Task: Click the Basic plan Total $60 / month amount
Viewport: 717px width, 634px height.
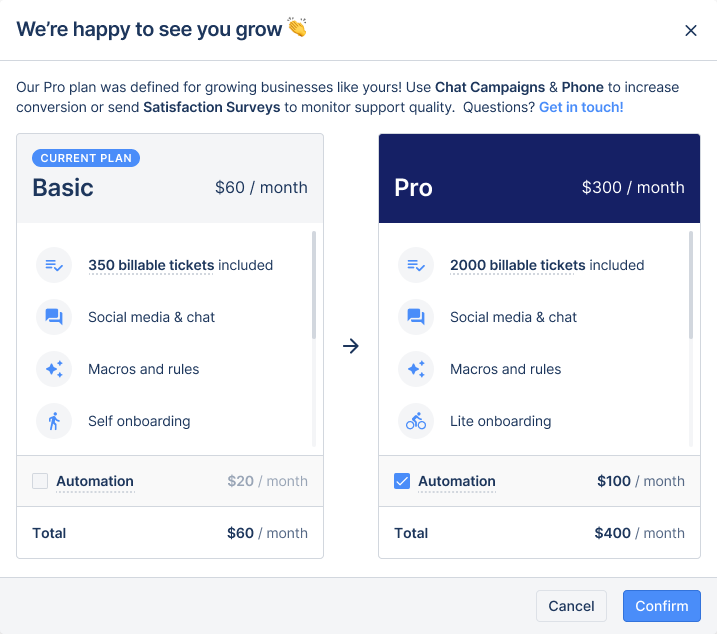Action: pyautogui.click(x=268, y=533)
